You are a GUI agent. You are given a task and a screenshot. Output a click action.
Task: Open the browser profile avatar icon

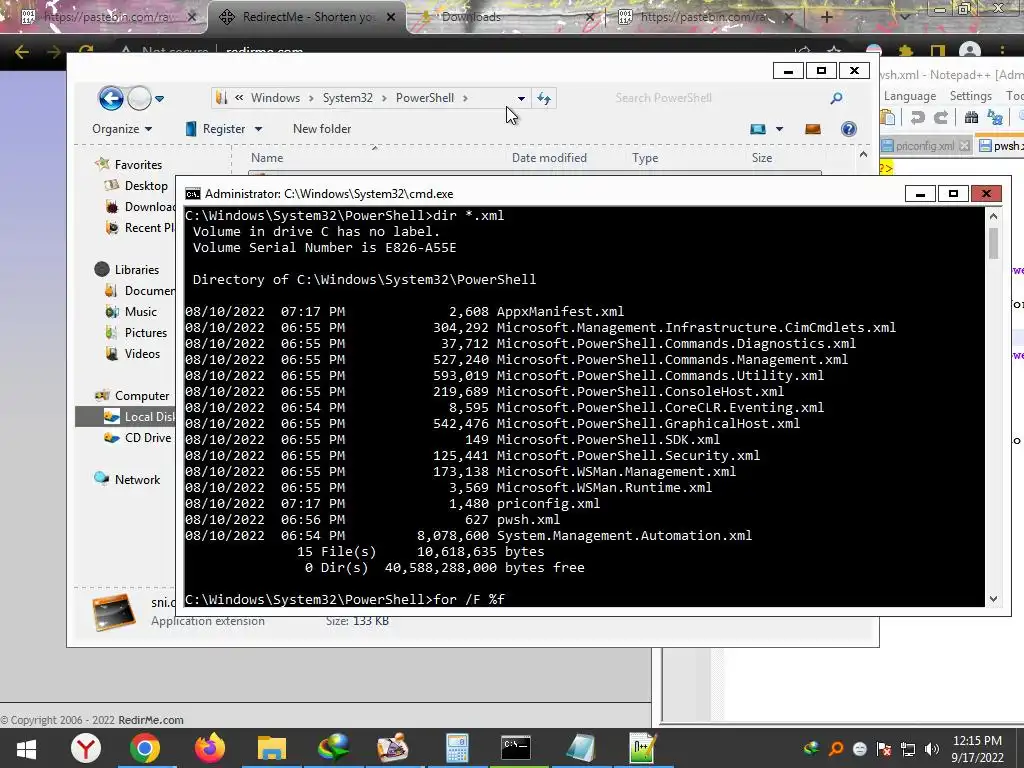970,51
